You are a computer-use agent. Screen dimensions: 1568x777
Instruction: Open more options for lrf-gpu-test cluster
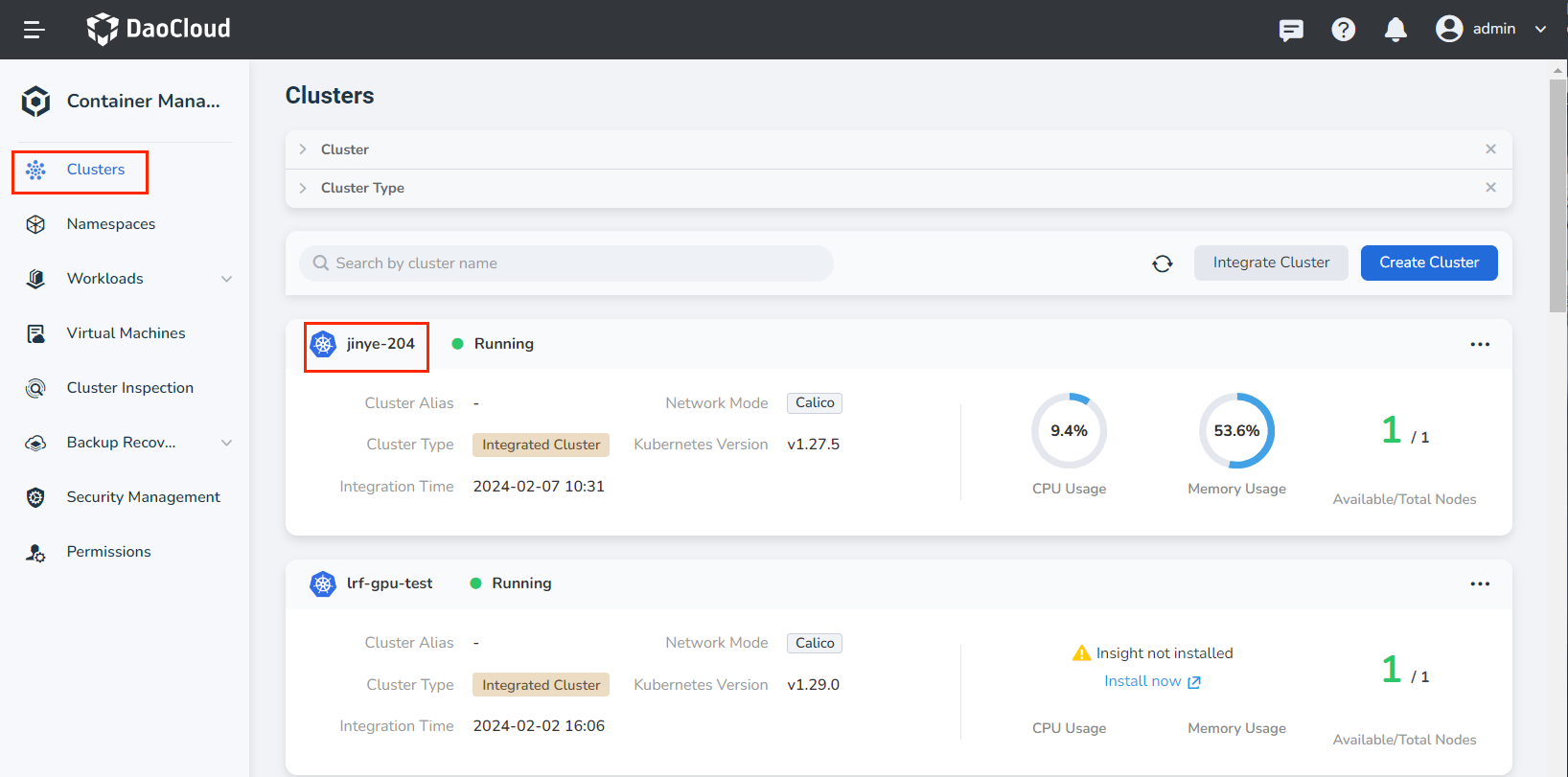tap(1480, 583)
